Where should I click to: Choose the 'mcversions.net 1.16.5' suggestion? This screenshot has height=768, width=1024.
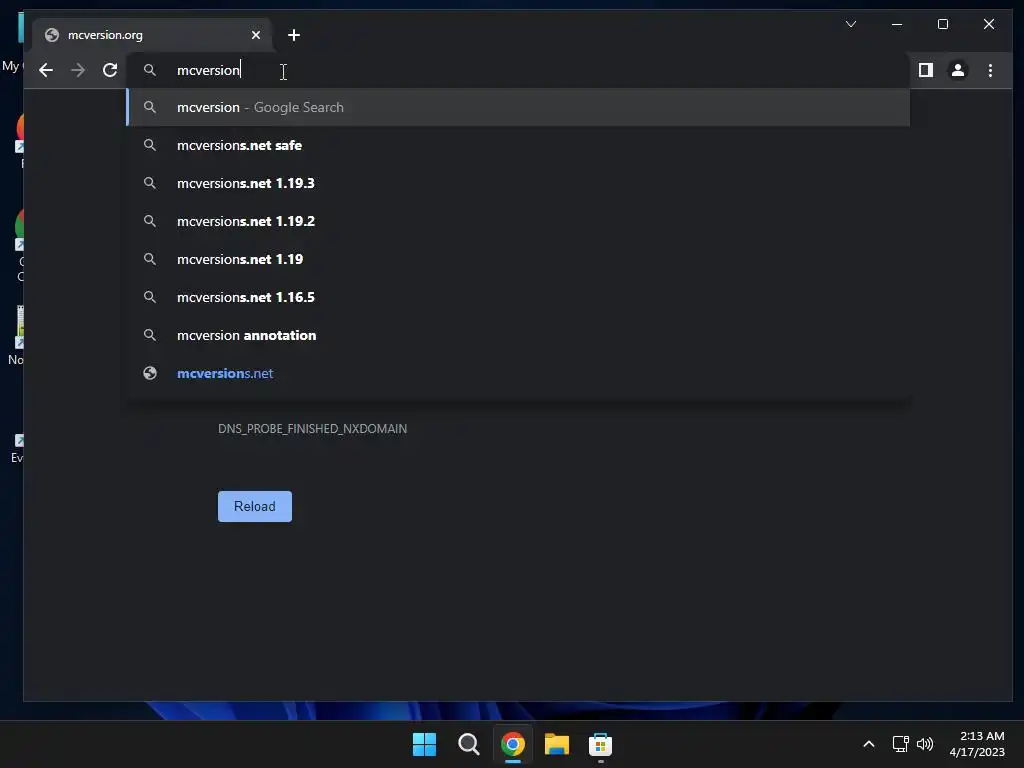click(x=518, y=297)
